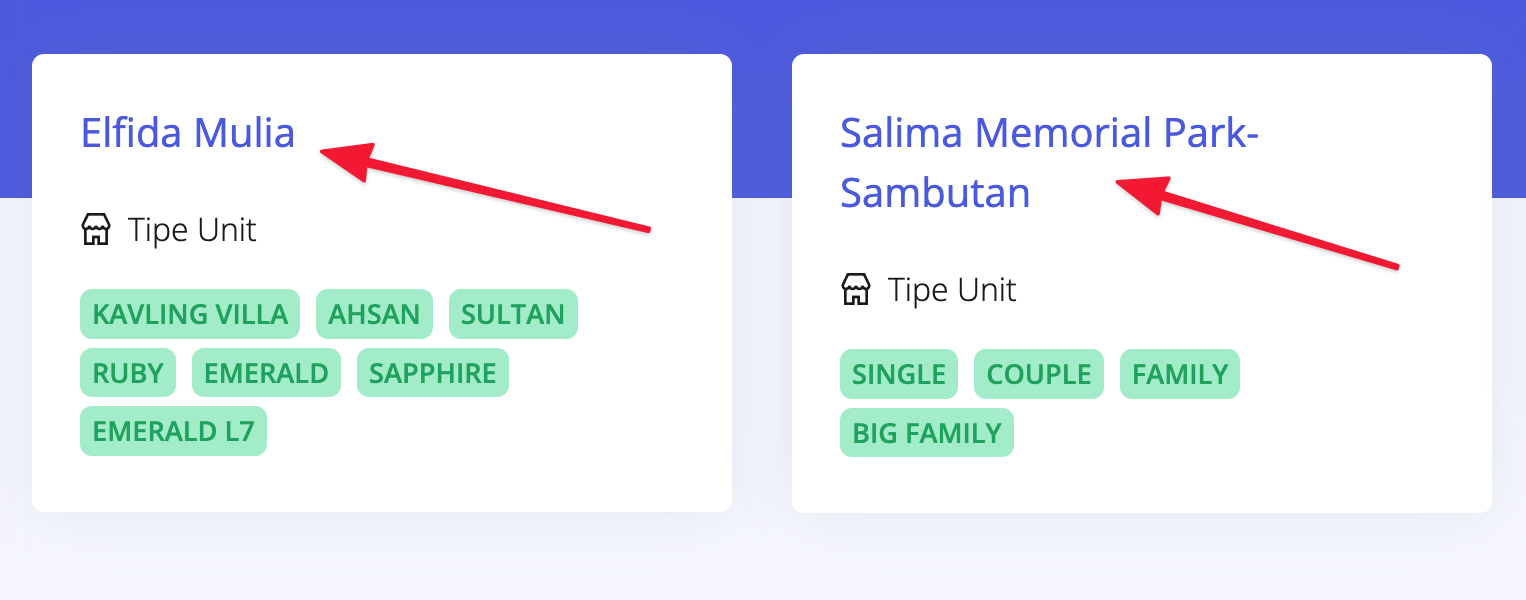
Task: Click Tipe Unit label in Salima Memorial card
Action: (952, 290)
